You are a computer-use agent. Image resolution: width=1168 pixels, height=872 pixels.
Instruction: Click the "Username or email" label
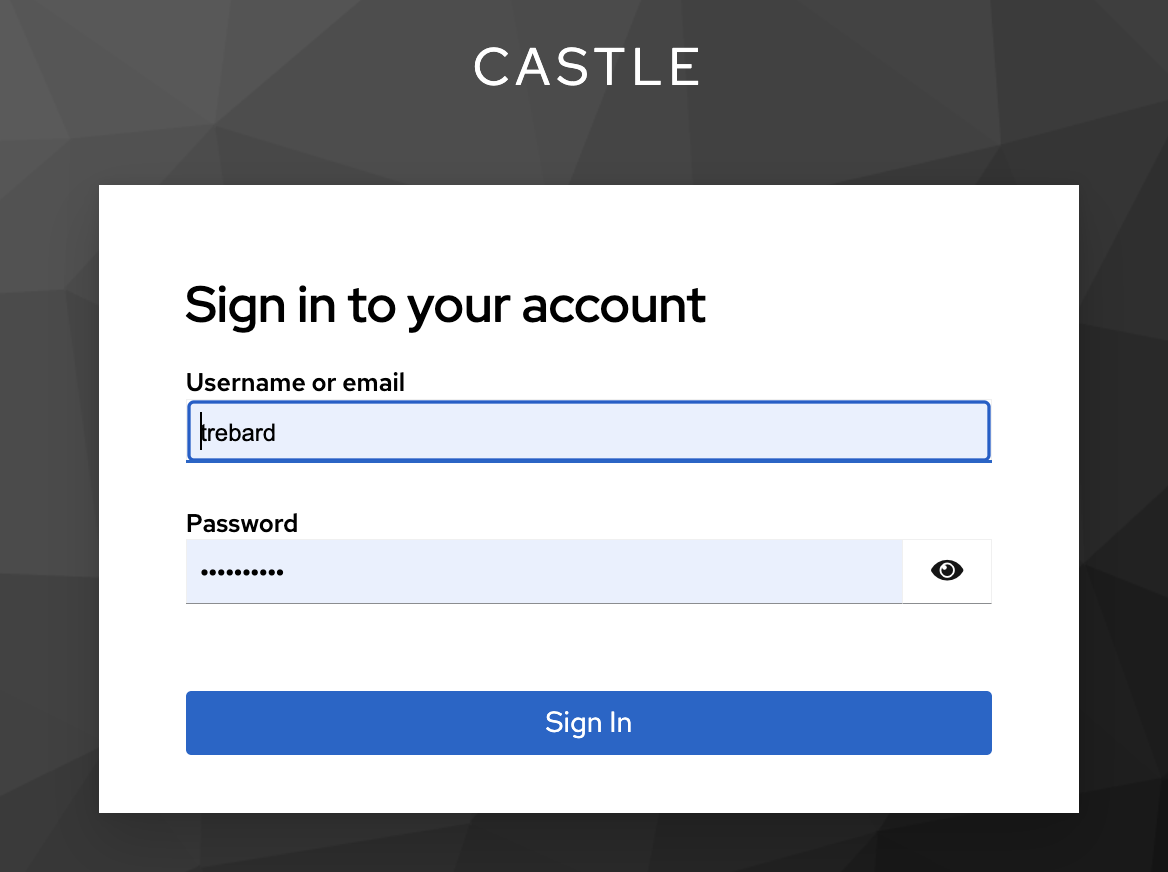295,382
